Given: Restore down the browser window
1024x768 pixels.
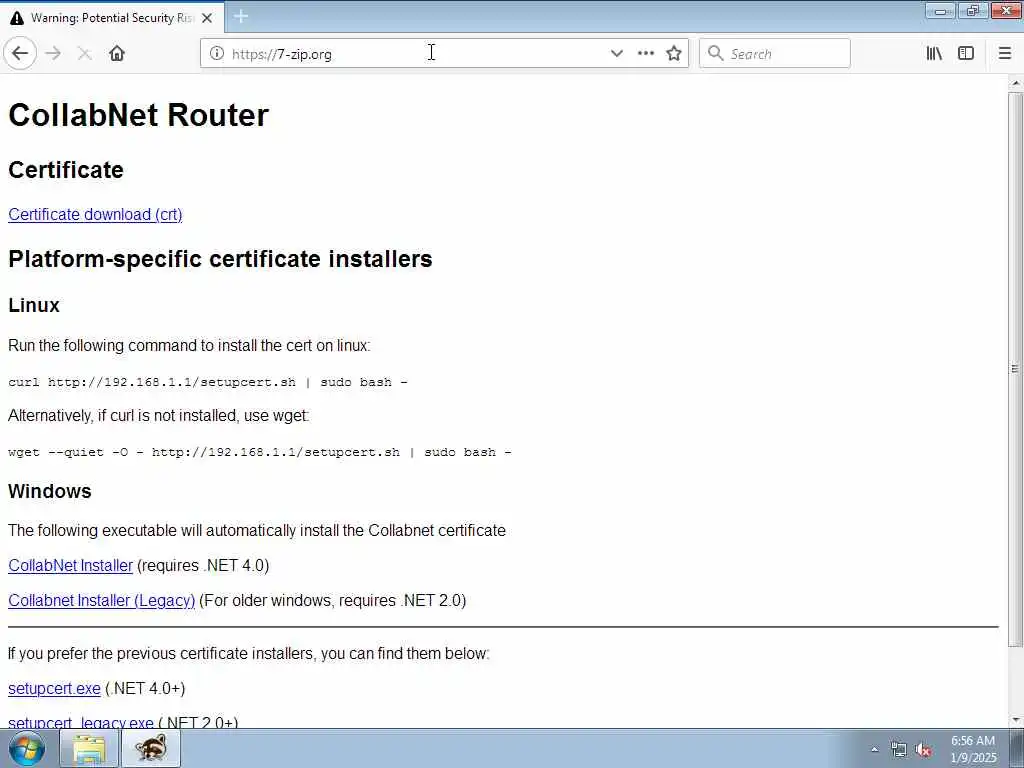Looking at the screenshot, I should tap(973, 11).
